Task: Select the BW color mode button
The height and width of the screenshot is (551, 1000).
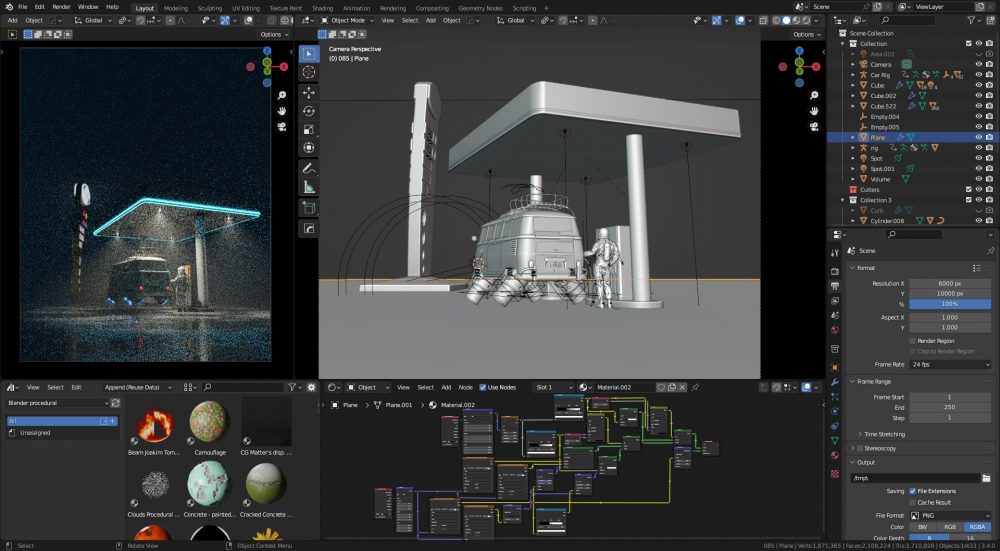Action: tap(923, 527)
